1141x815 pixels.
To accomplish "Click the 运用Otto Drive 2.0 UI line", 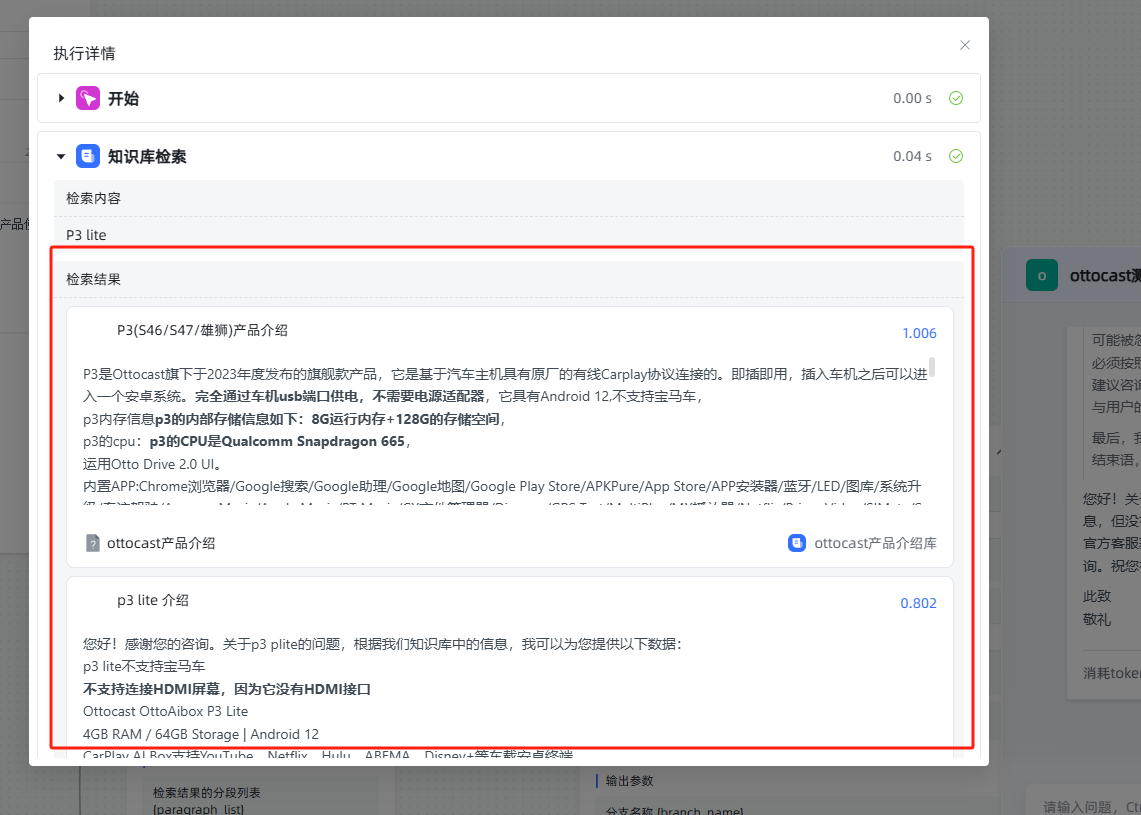I will pyautogui.click(x=152, y=464).
